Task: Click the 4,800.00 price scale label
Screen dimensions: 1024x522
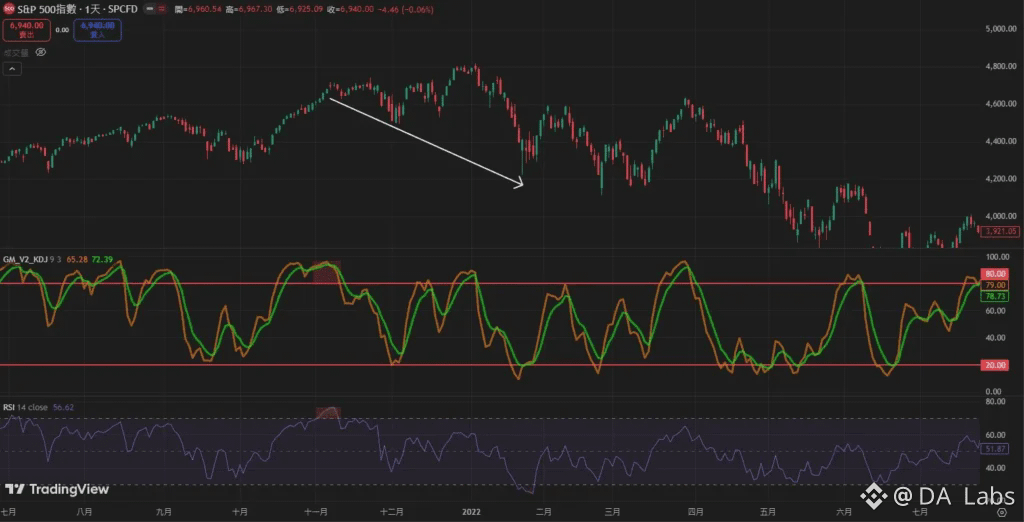Action: [1000, 66]
